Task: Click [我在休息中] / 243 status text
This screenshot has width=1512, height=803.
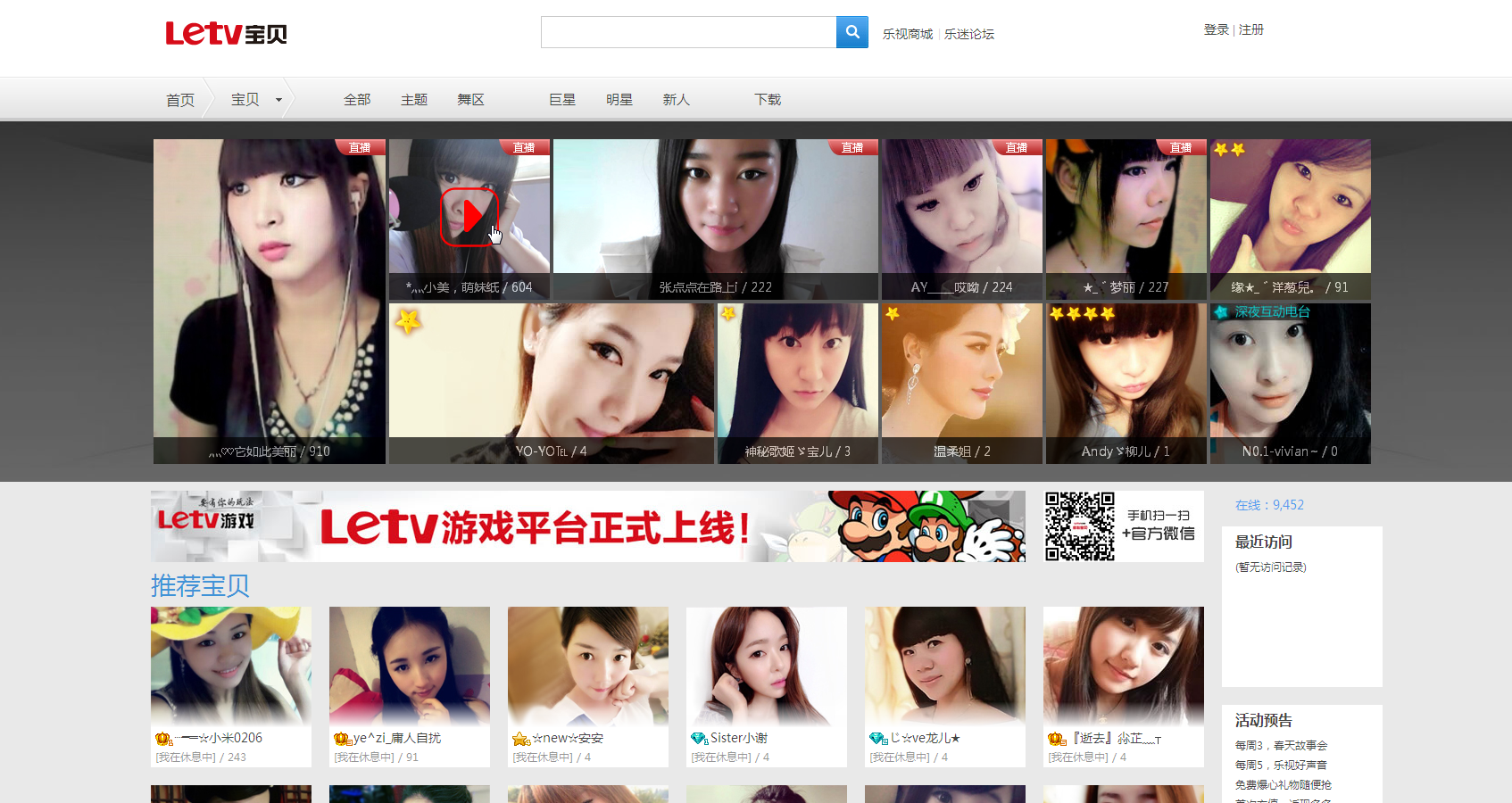Action: tap(201, 757)
